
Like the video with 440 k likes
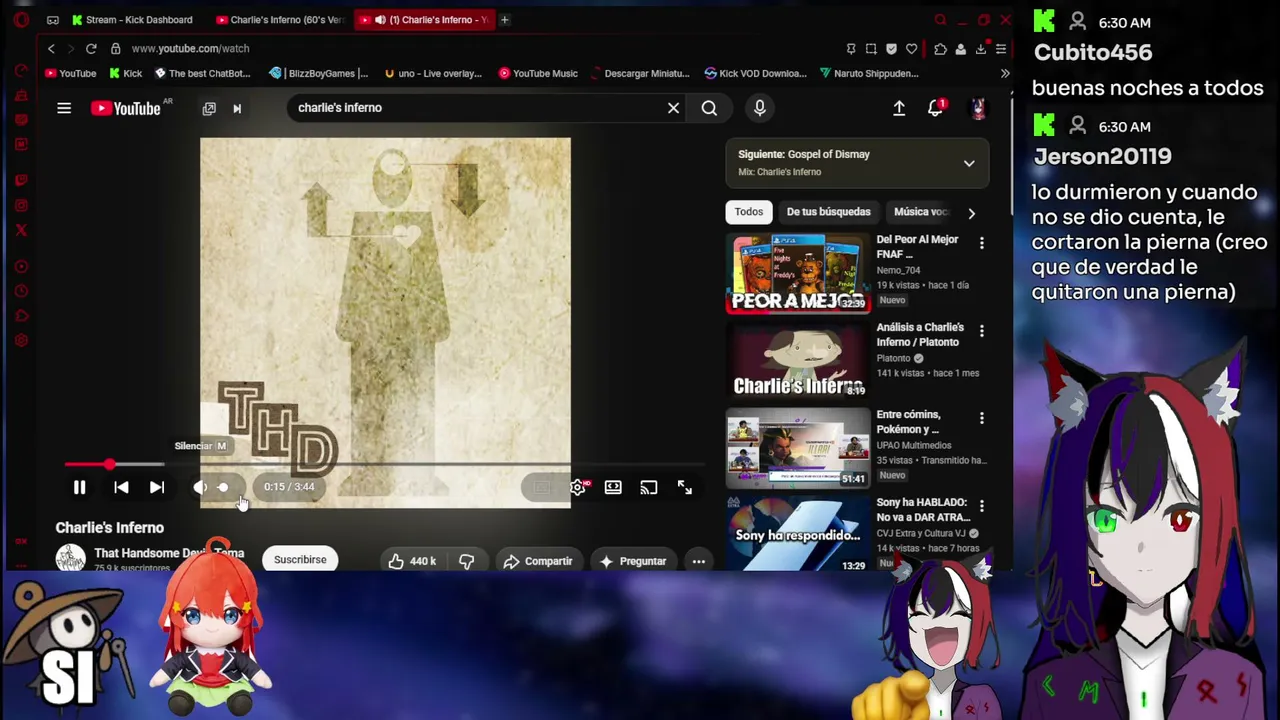coord(412,561)
